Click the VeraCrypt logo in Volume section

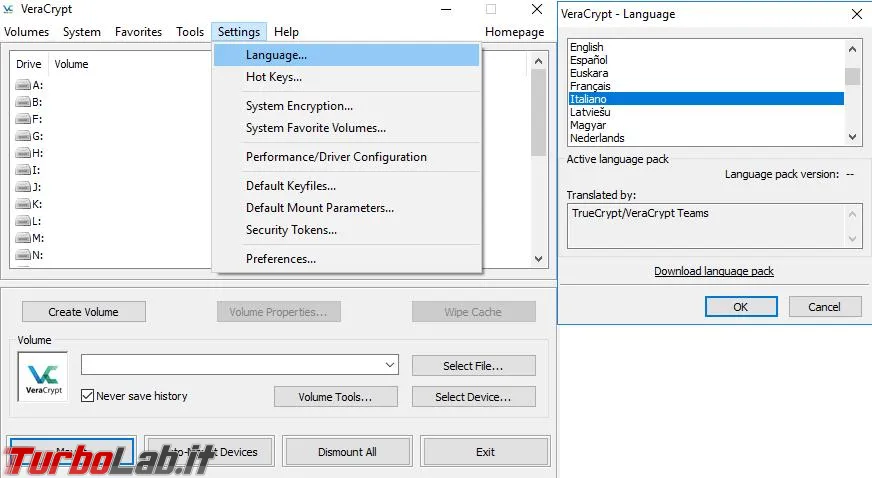click(43, 377)
